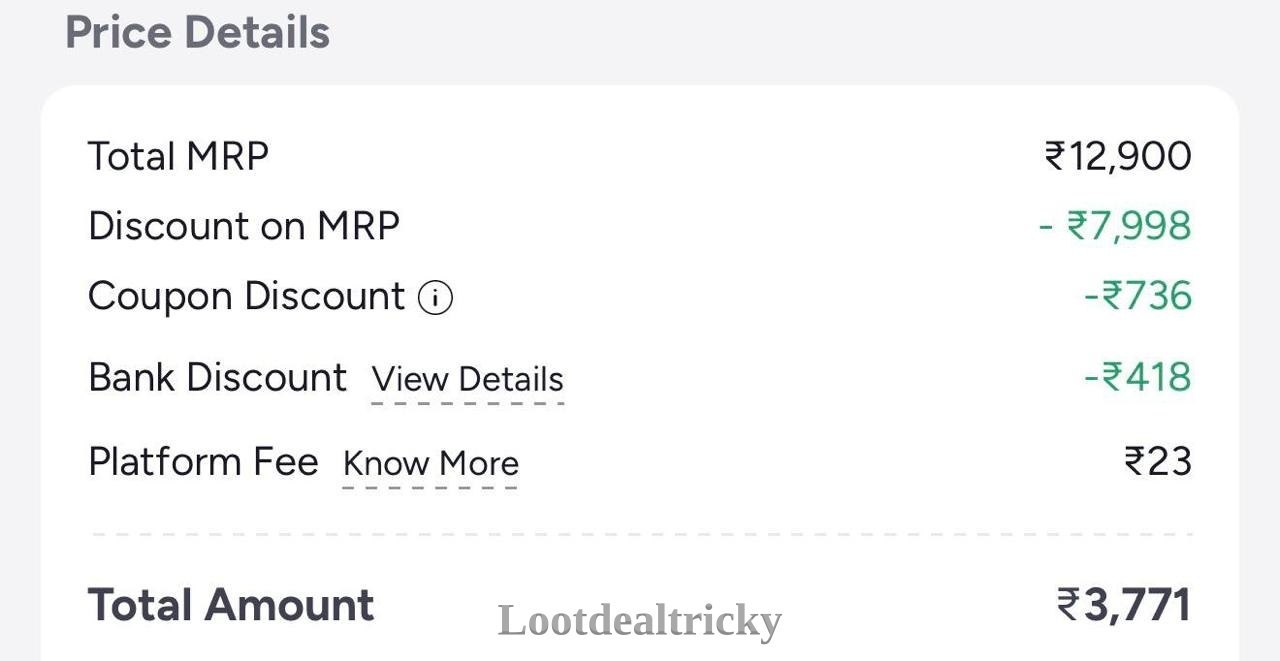Click the Discount on MRP label

[244, 227]
